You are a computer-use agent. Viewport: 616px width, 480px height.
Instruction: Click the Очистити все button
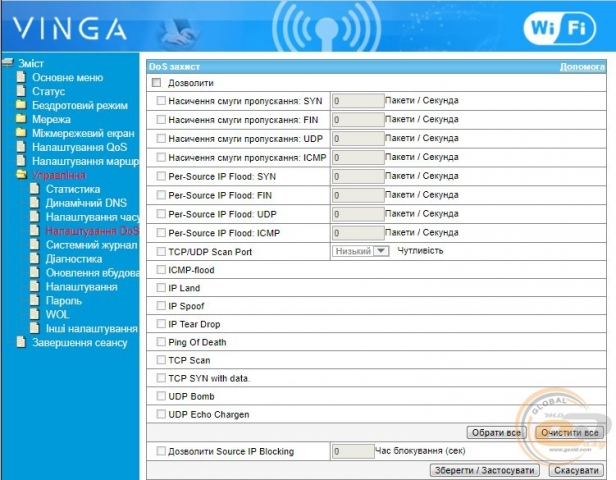click(570, 432)
